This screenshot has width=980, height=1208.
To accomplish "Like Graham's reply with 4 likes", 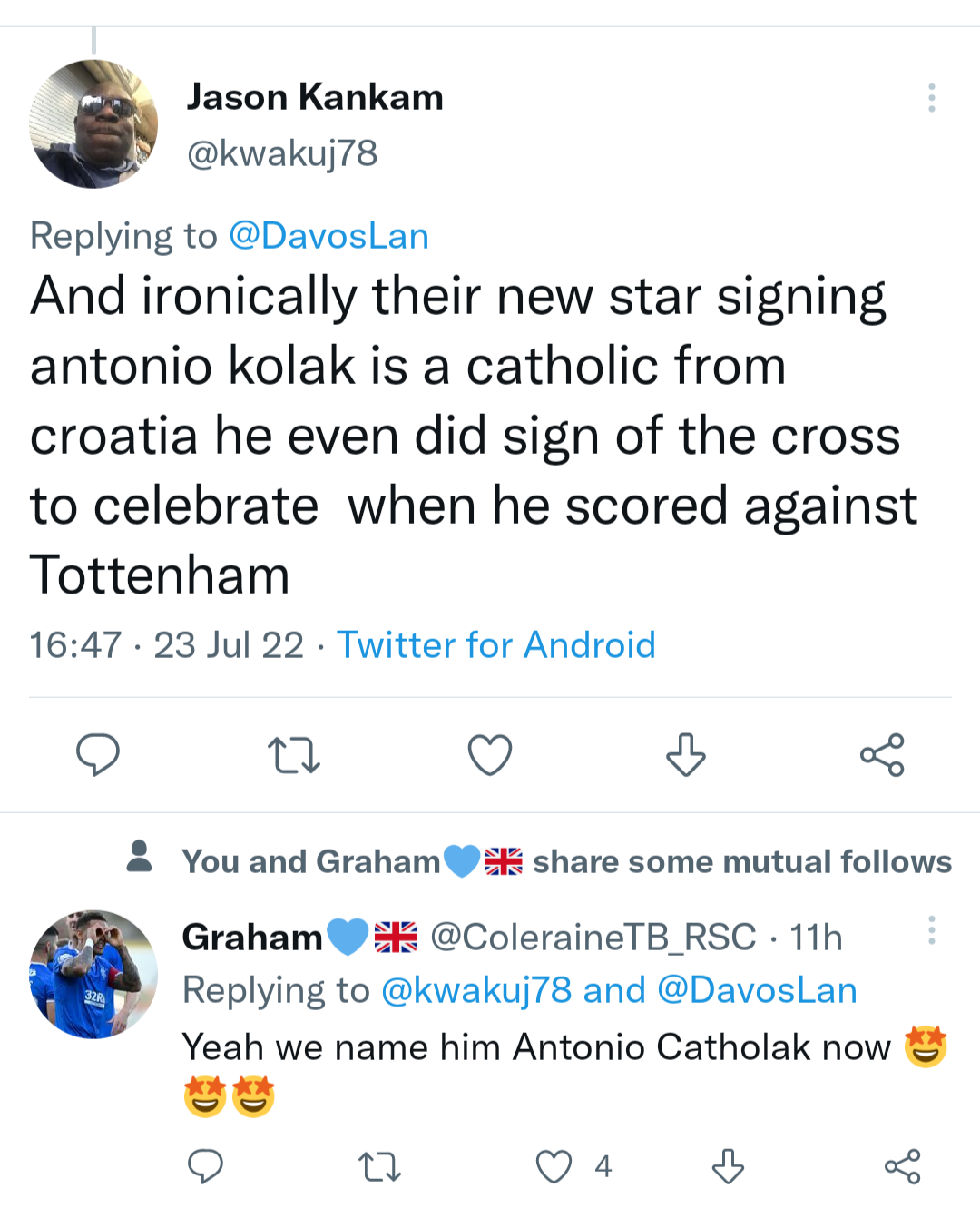I will (554, 1166).
